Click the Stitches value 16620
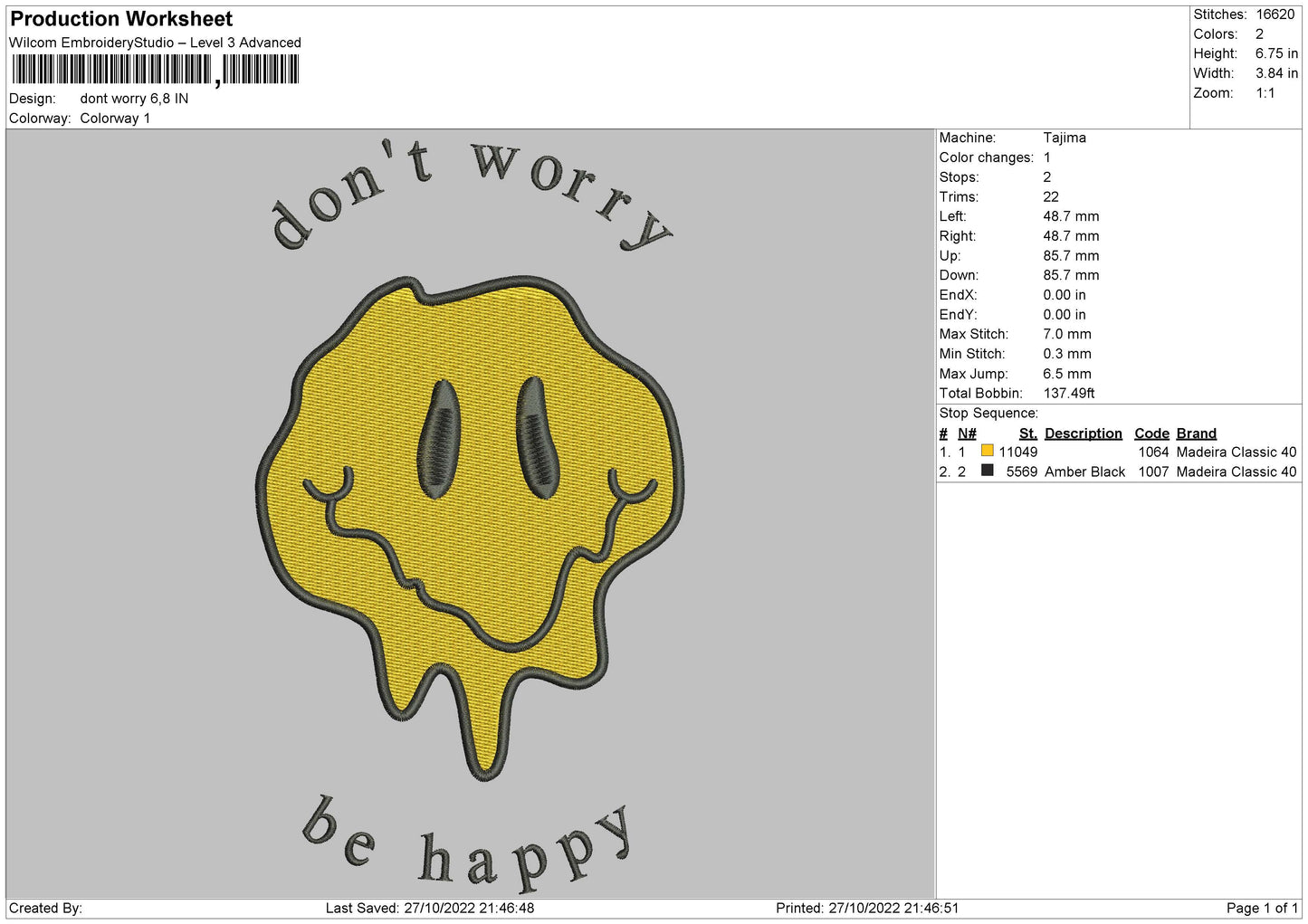1308x924 pixels. pos(1275,14)
